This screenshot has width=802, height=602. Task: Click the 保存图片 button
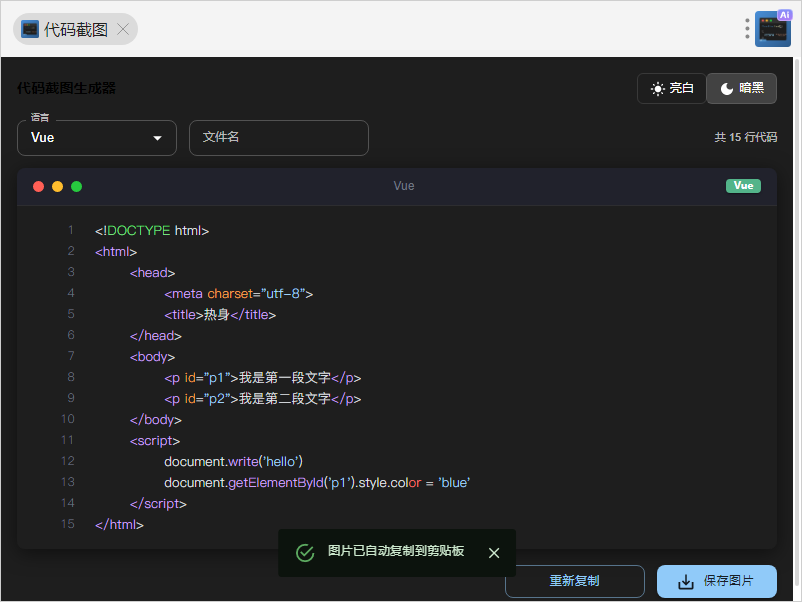tap(716, 581)
